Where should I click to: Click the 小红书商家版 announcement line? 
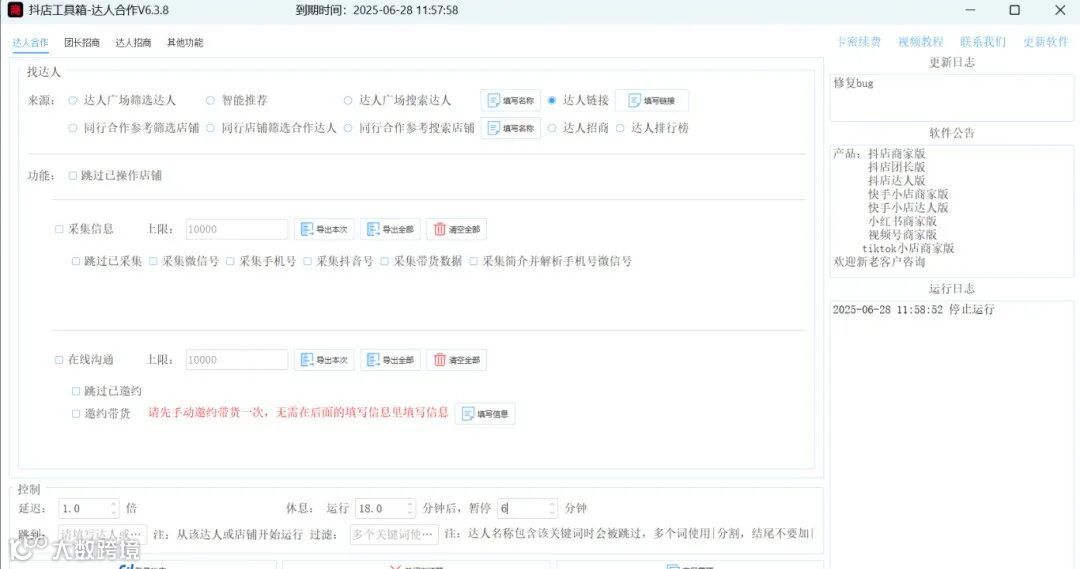coord(902,221)
